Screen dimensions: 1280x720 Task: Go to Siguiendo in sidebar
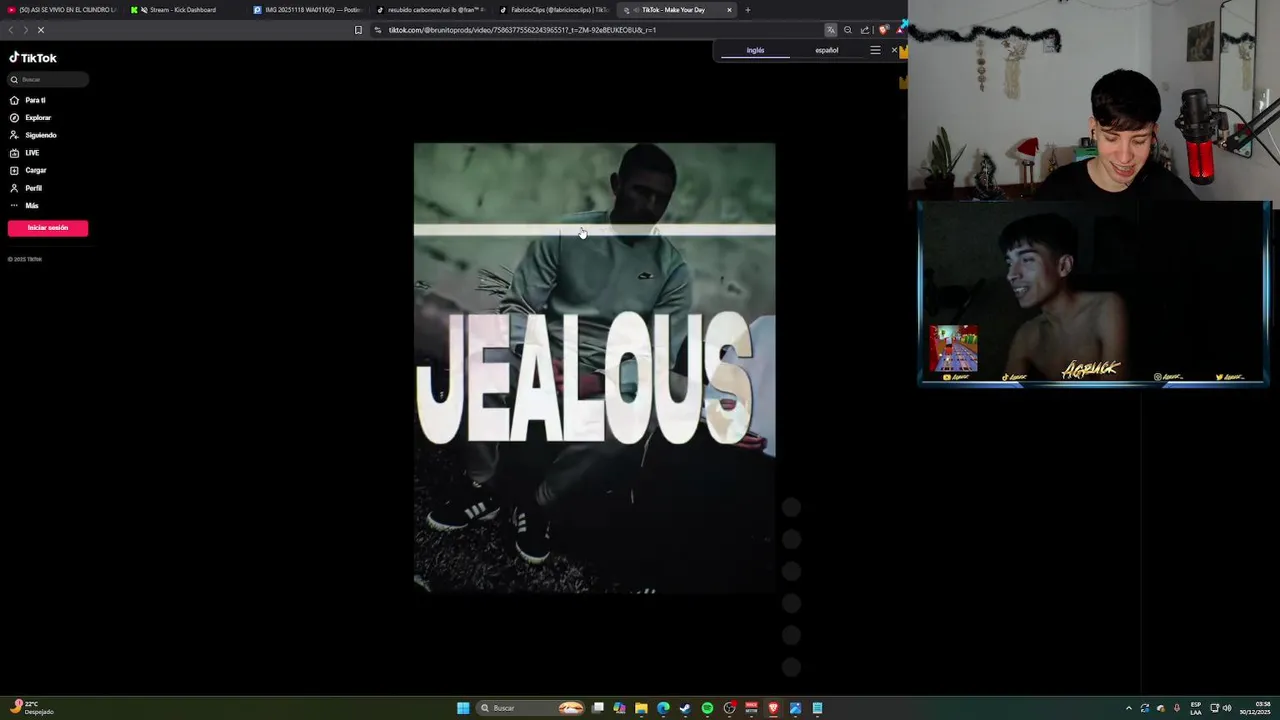tap(41, 135)
